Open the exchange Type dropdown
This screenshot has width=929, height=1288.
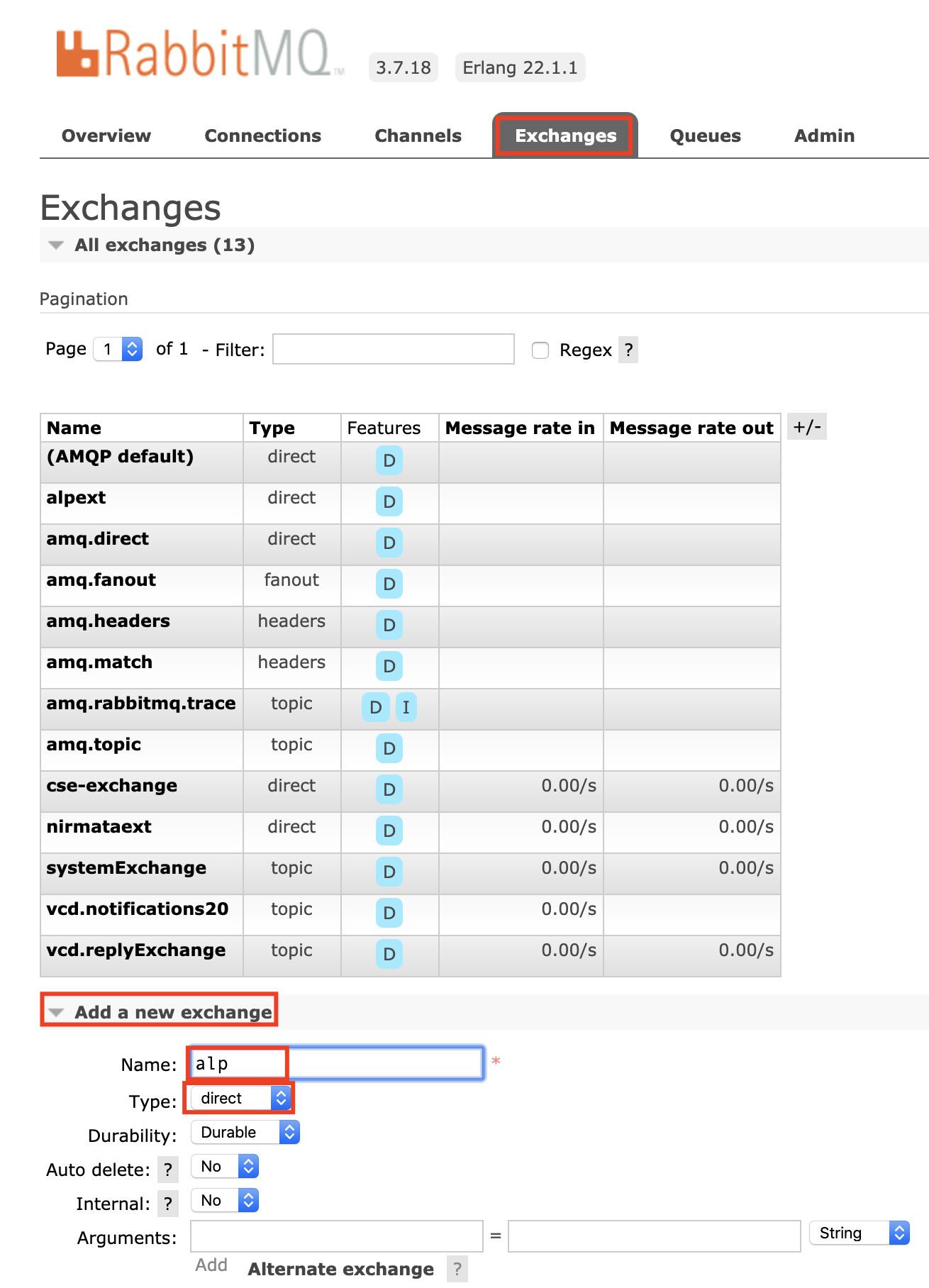(x=240, y=1098)
